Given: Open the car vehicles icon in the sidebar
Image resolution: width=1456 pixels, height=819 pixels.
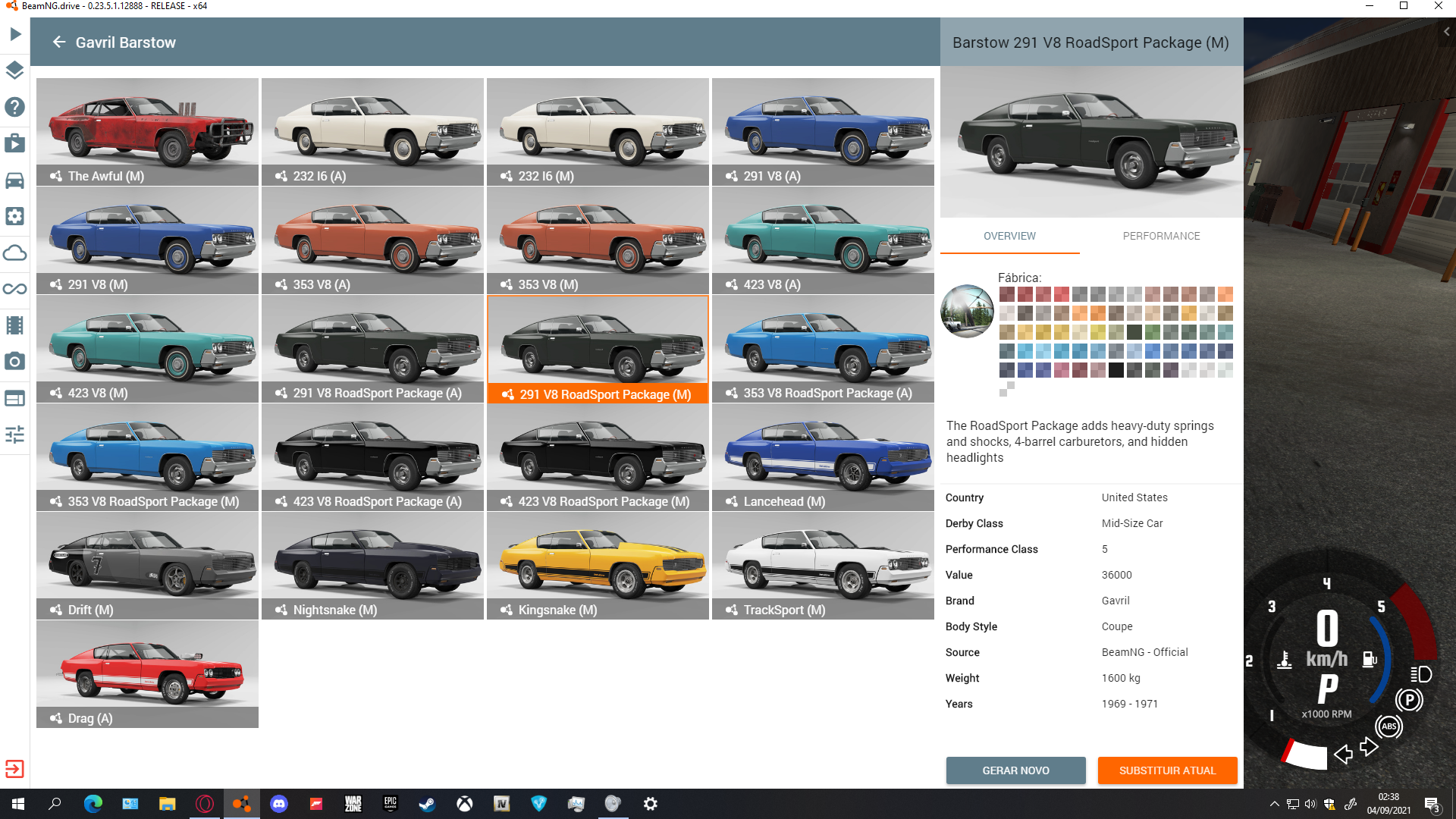Looking at the screenshot, I should 15,180.
